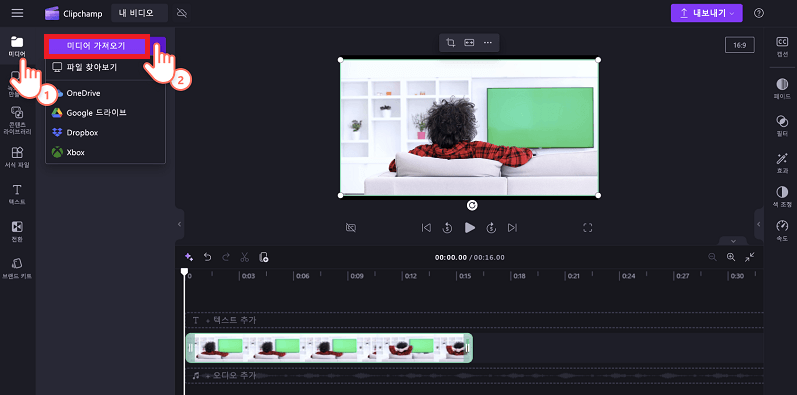Open the more options ellipsis above preview

coord(488,43)
